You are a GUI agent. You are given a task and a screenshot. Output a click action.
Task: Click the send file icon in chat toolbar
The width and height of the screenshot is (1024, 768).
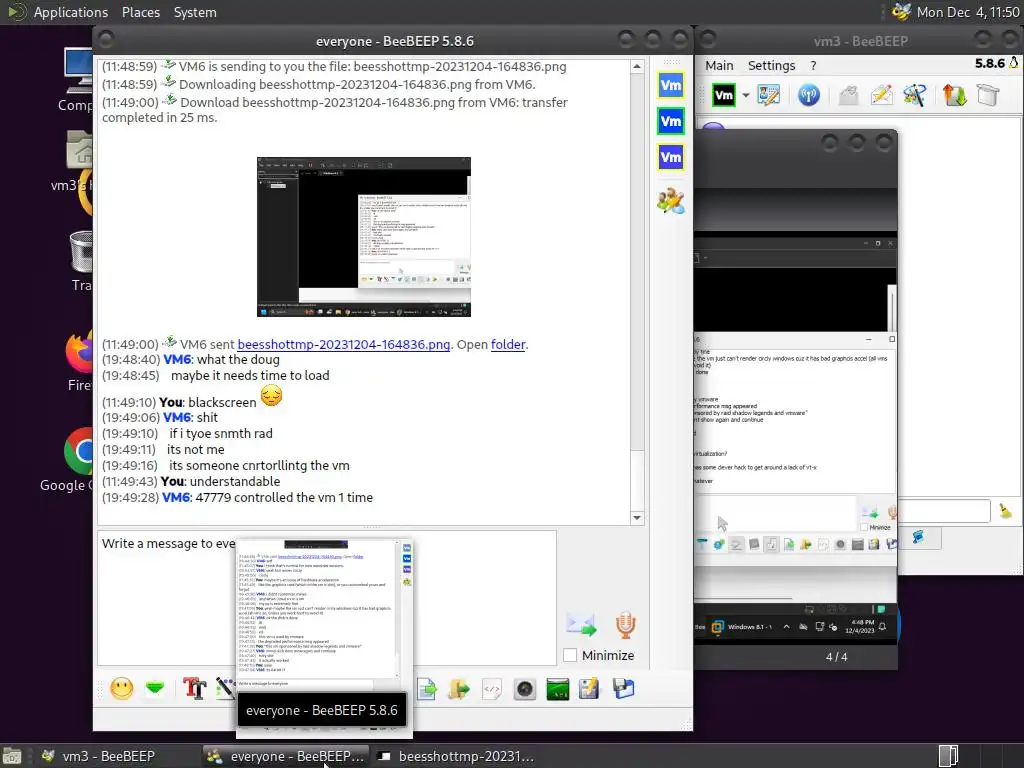(426, 688)
